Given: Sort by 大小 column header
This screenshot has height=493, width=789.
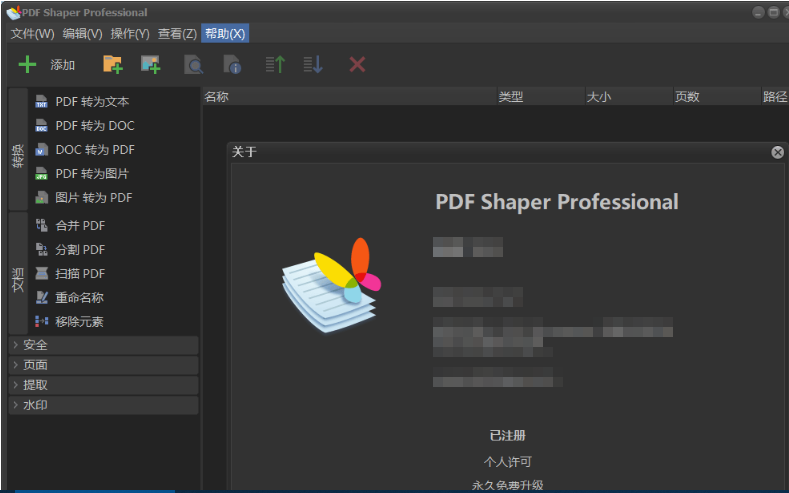Looking at the screenshot, I should point(629,97).
